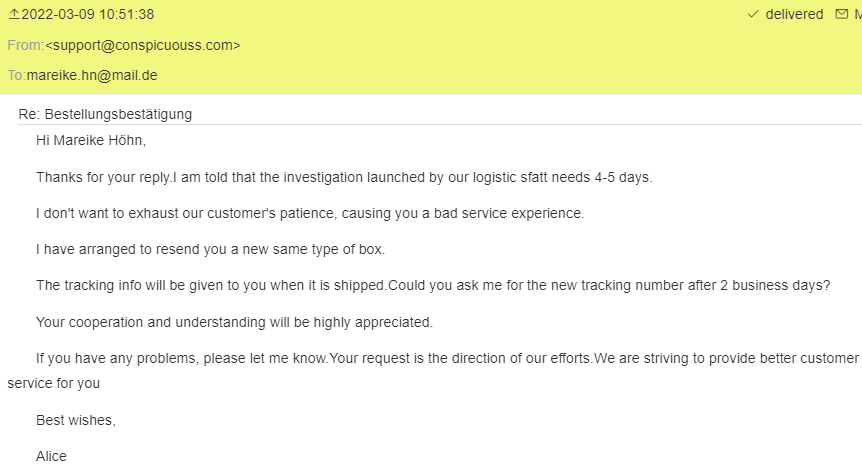
Task: Click the line starting "Thanks for your reply"
Action: click(x=344, y=177)
